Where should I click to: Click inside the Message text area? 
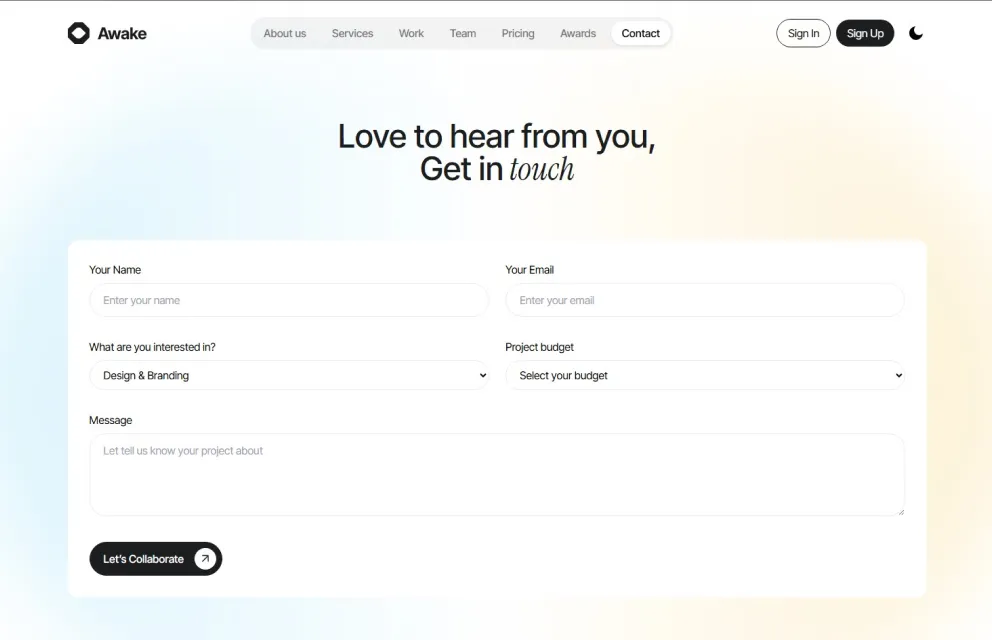point(497,474)
